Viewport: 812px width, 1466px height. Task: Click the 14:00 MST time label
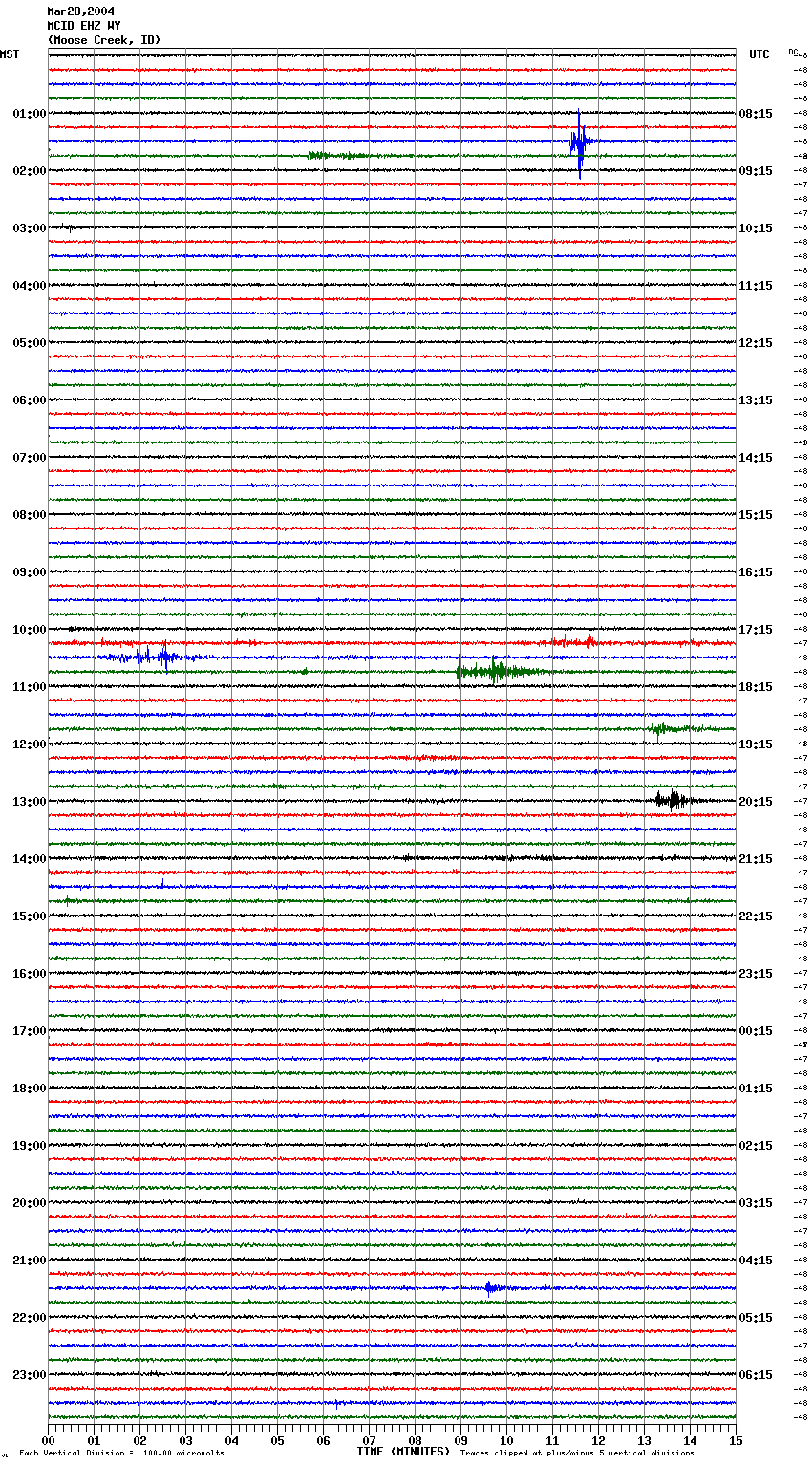click(x=30, y=859)
